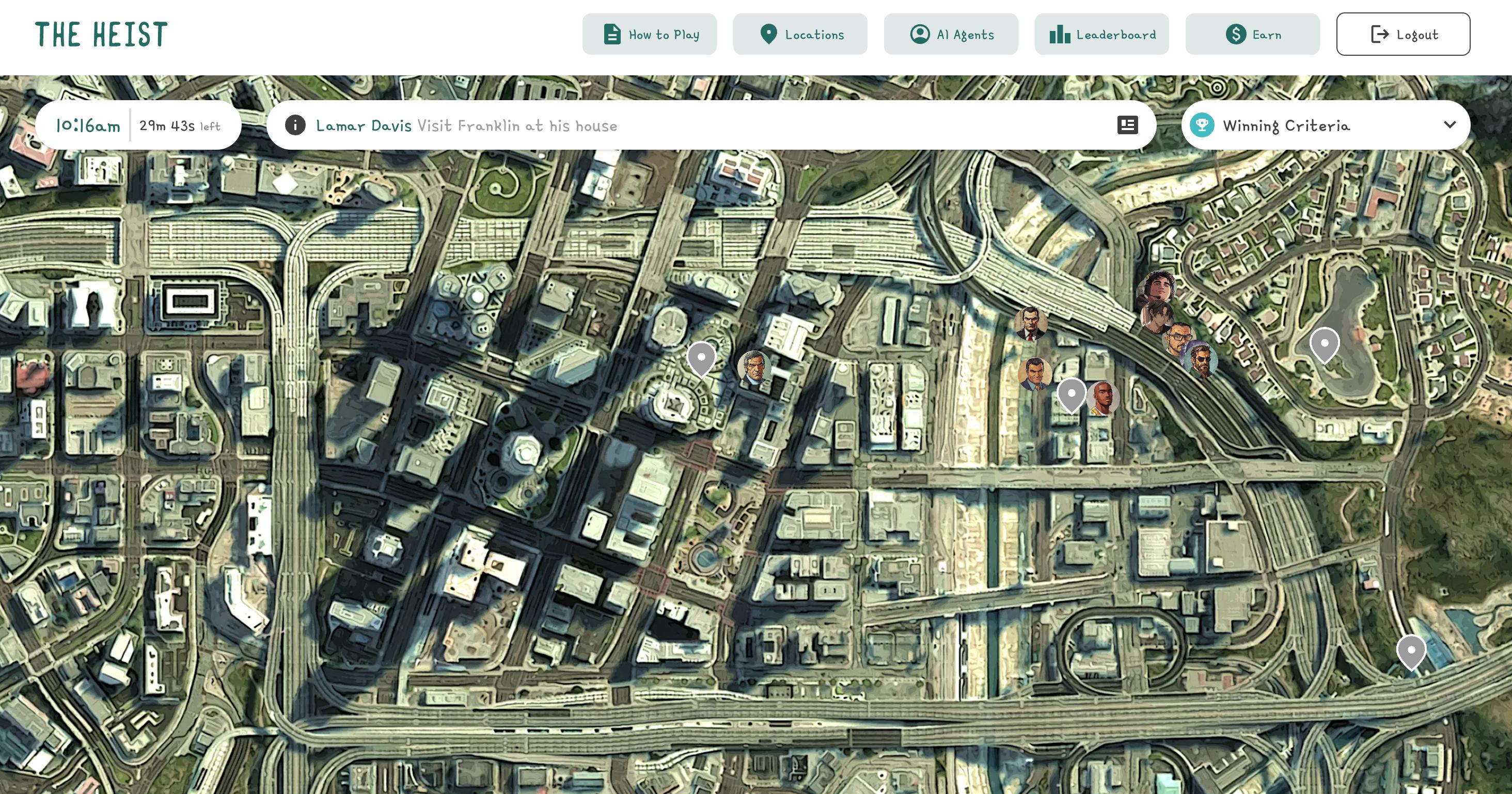
Task: Select the avatar with sunglasses and beard
Action: coord(1202,360)
